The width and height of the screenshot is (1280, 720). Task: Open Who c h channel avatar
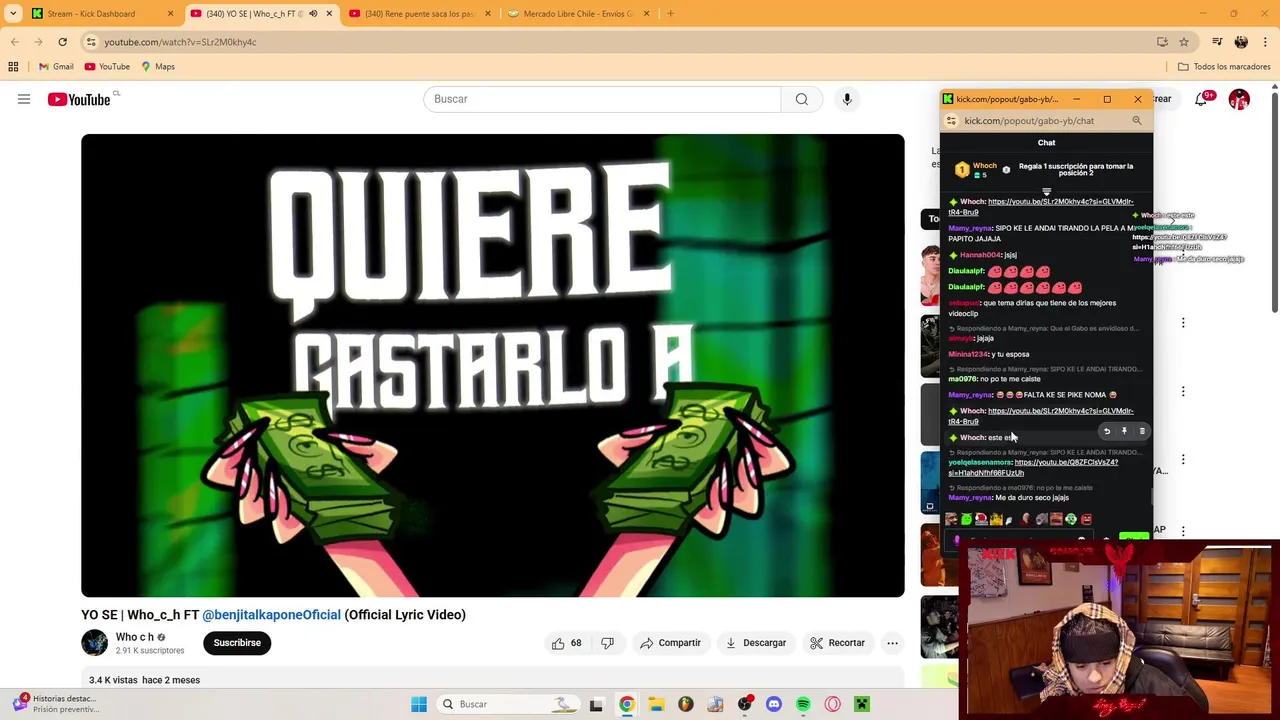click(95, 643)
